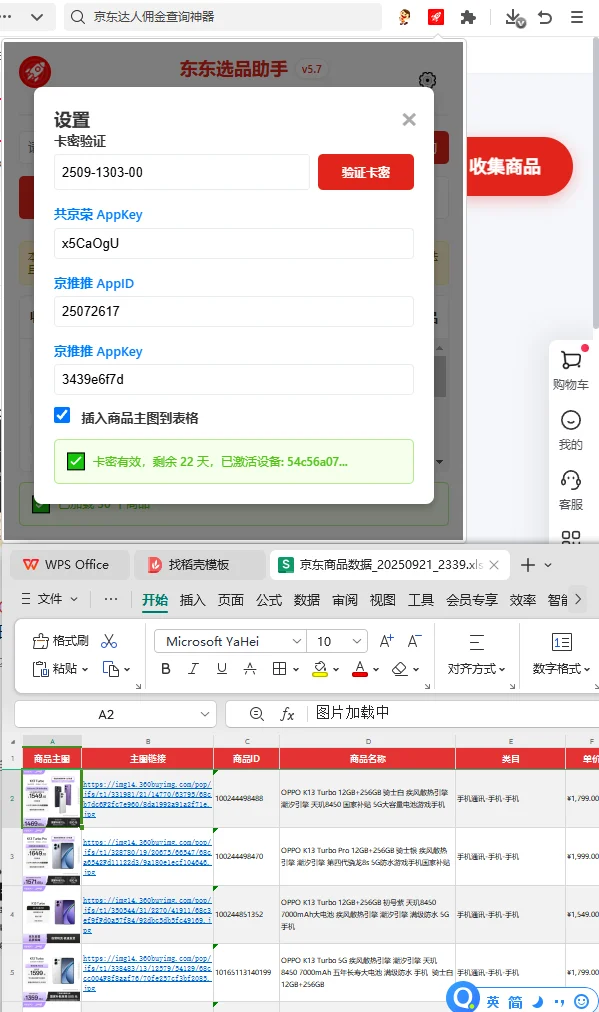Open the 文件 menu
This screenshot has width=599, height=1012.
click(50, 599)
